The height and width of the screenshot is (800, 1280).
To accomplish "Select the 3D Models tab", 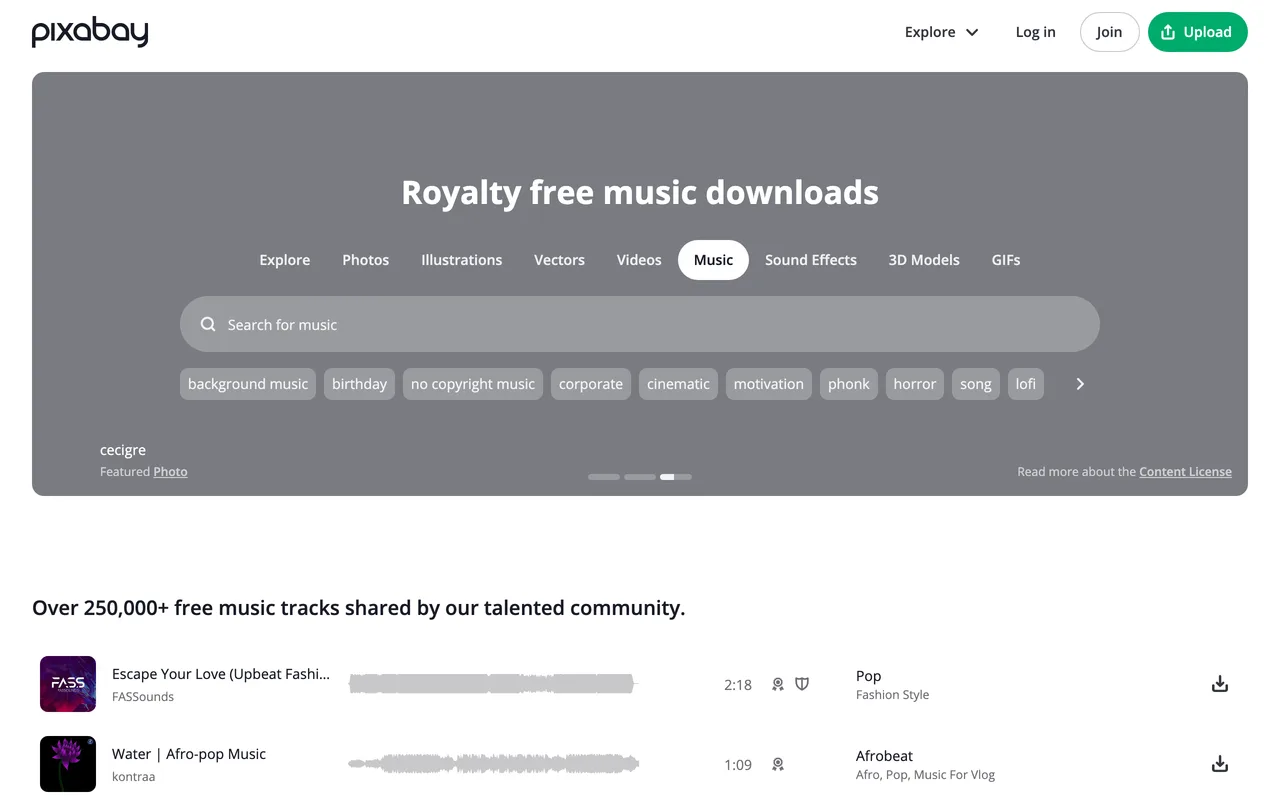I will 924,260.
